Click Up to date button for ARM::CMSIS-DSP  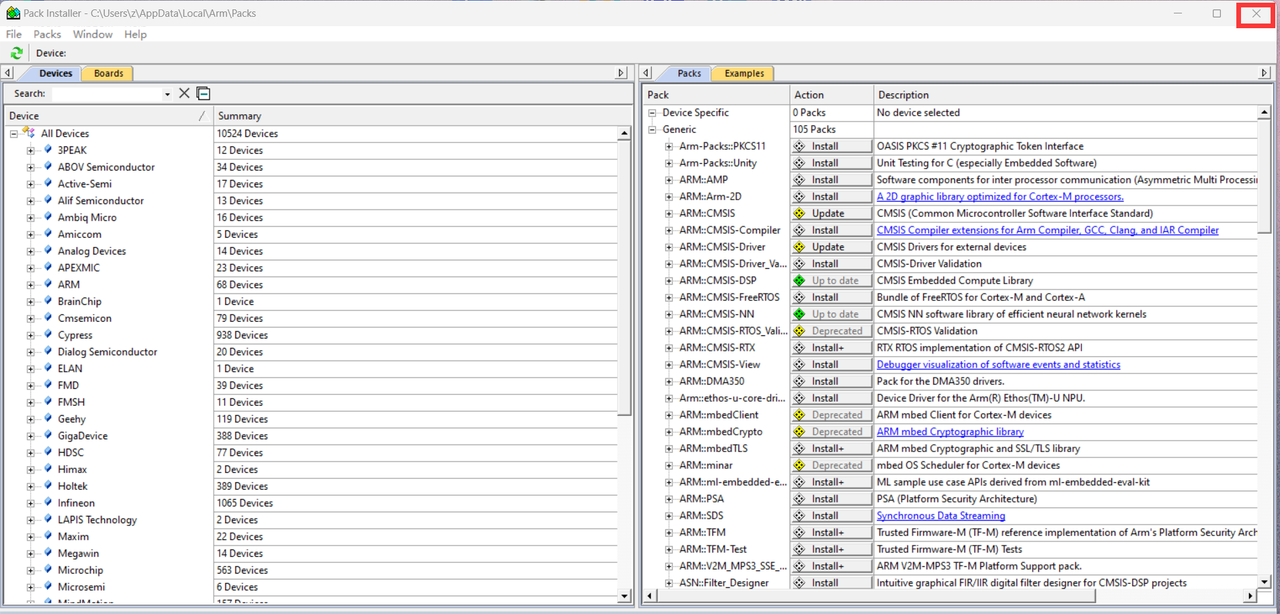pos(832,281)
